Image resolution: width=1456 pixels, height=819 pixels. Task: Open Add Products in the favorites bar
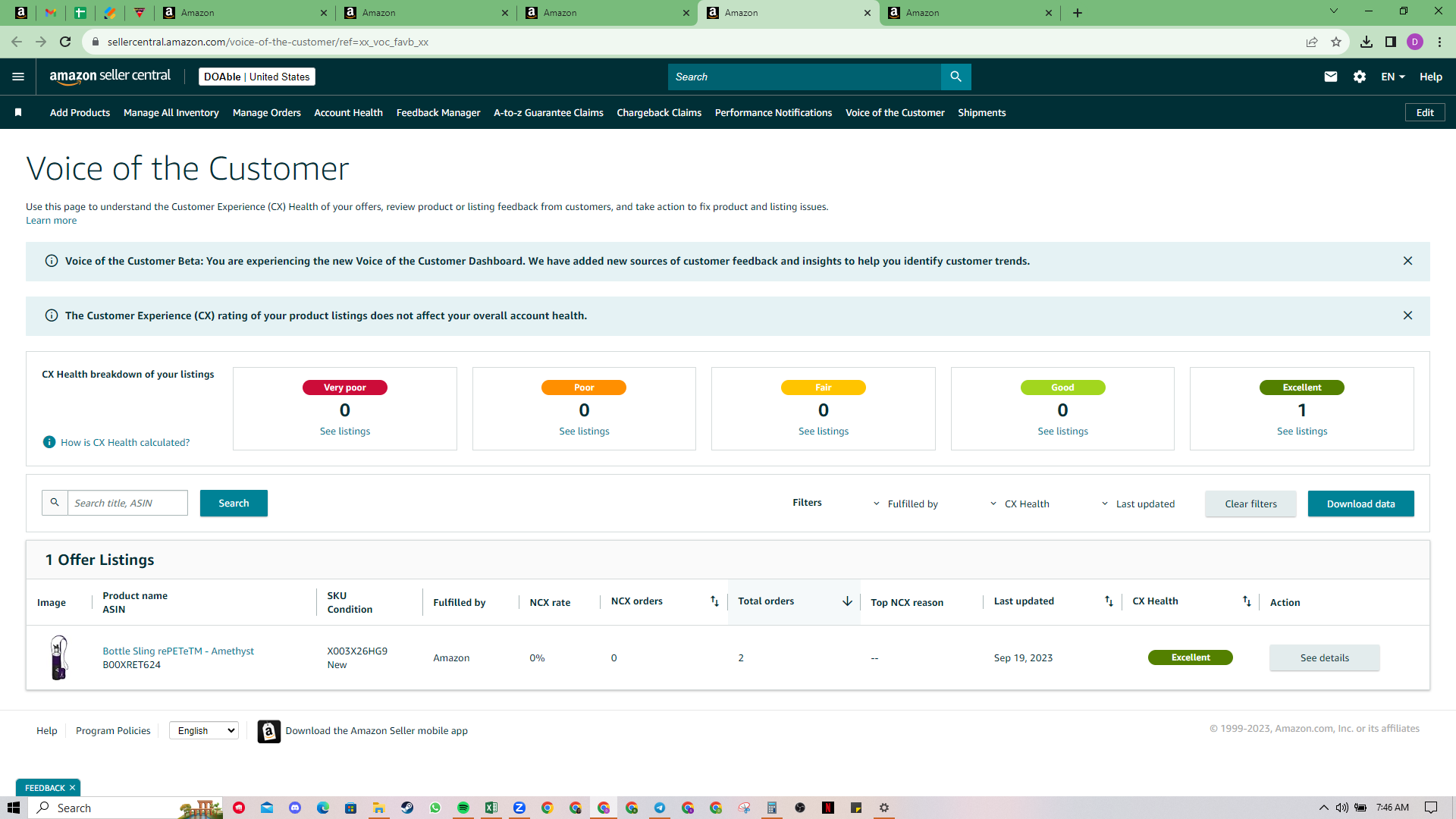click(80, 112)
